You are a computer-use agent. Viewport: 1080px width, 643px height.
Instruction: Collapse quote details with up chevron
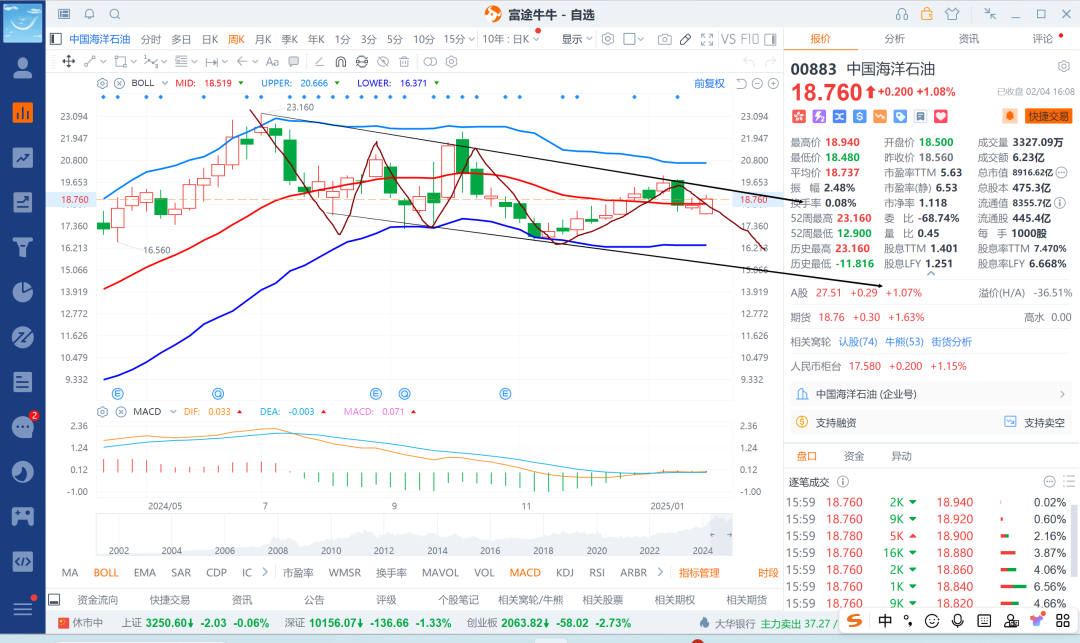(x=931, y=273)
